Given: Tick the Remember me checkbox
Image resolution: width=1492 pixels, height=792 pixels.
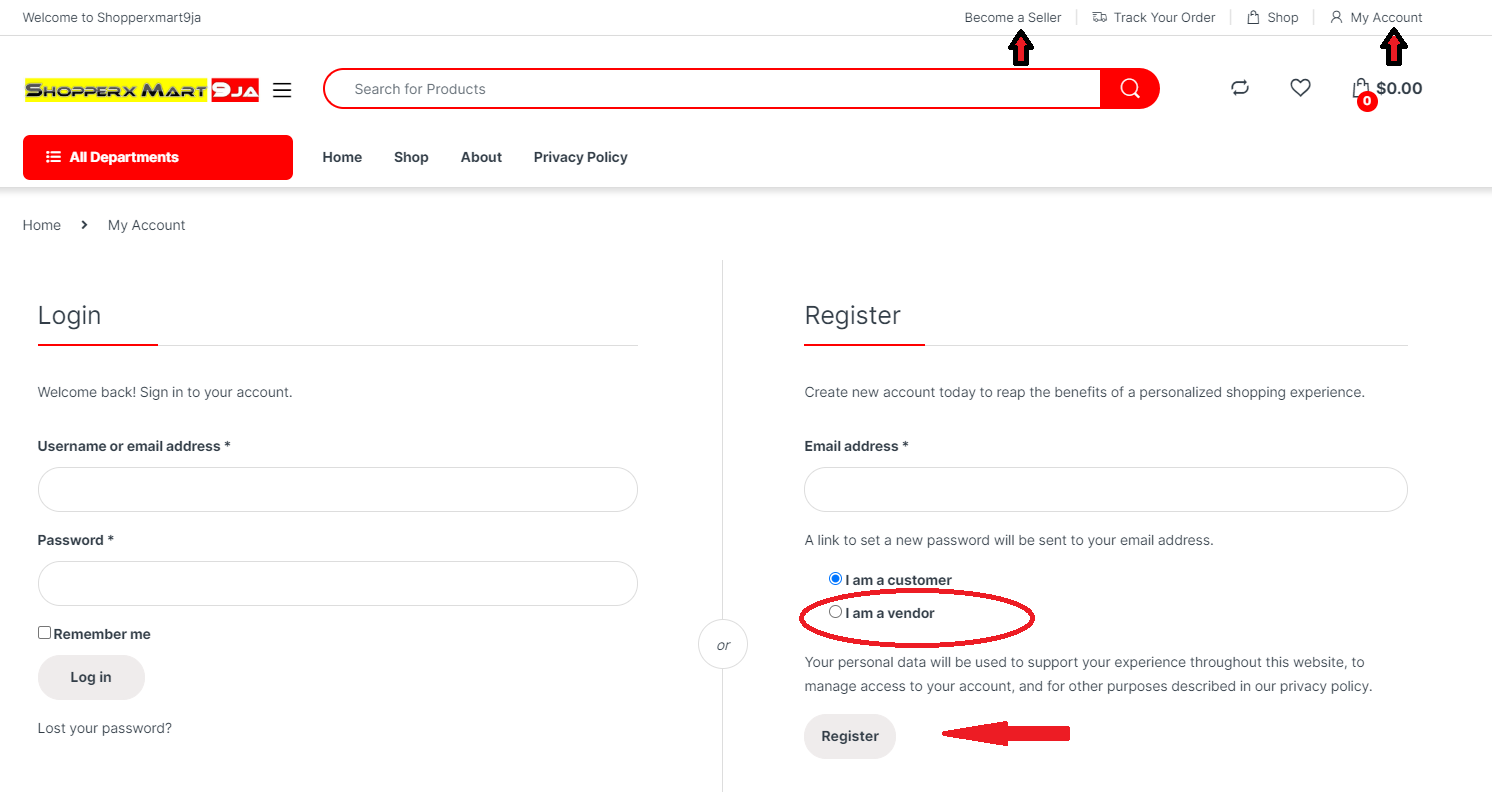Looking at the screenshot, I should point(44,633).
